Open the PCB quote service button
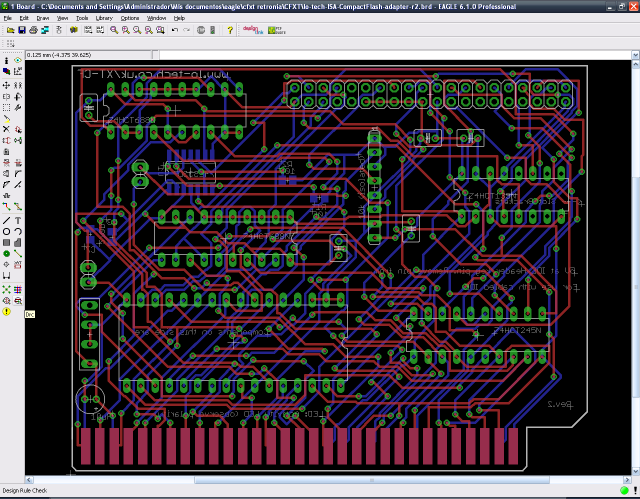This screenshot has width=640, height=499. click(277, 30)
